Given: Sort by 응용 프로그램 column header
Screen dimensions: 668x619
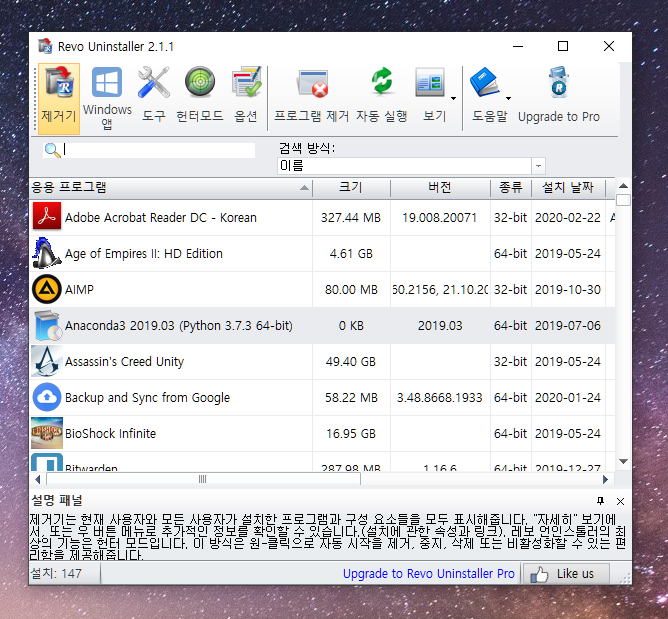Looking at the screenshot, I should click(x=171, y=188).
